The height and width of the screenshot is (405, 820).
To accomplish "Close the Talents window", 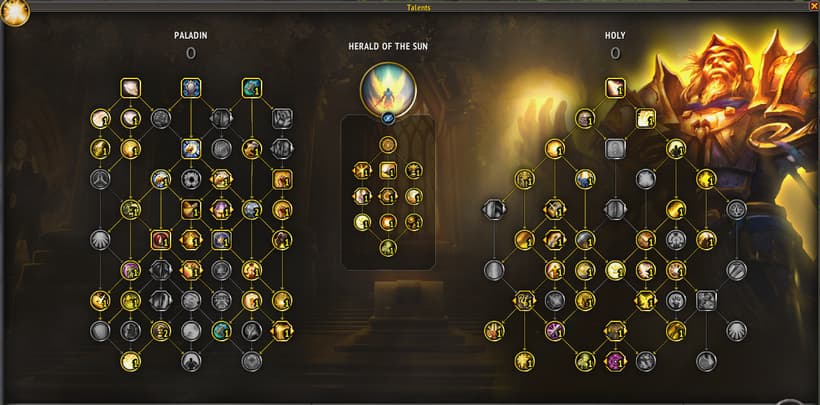I will pyautogui.click(x=813, y=6).
